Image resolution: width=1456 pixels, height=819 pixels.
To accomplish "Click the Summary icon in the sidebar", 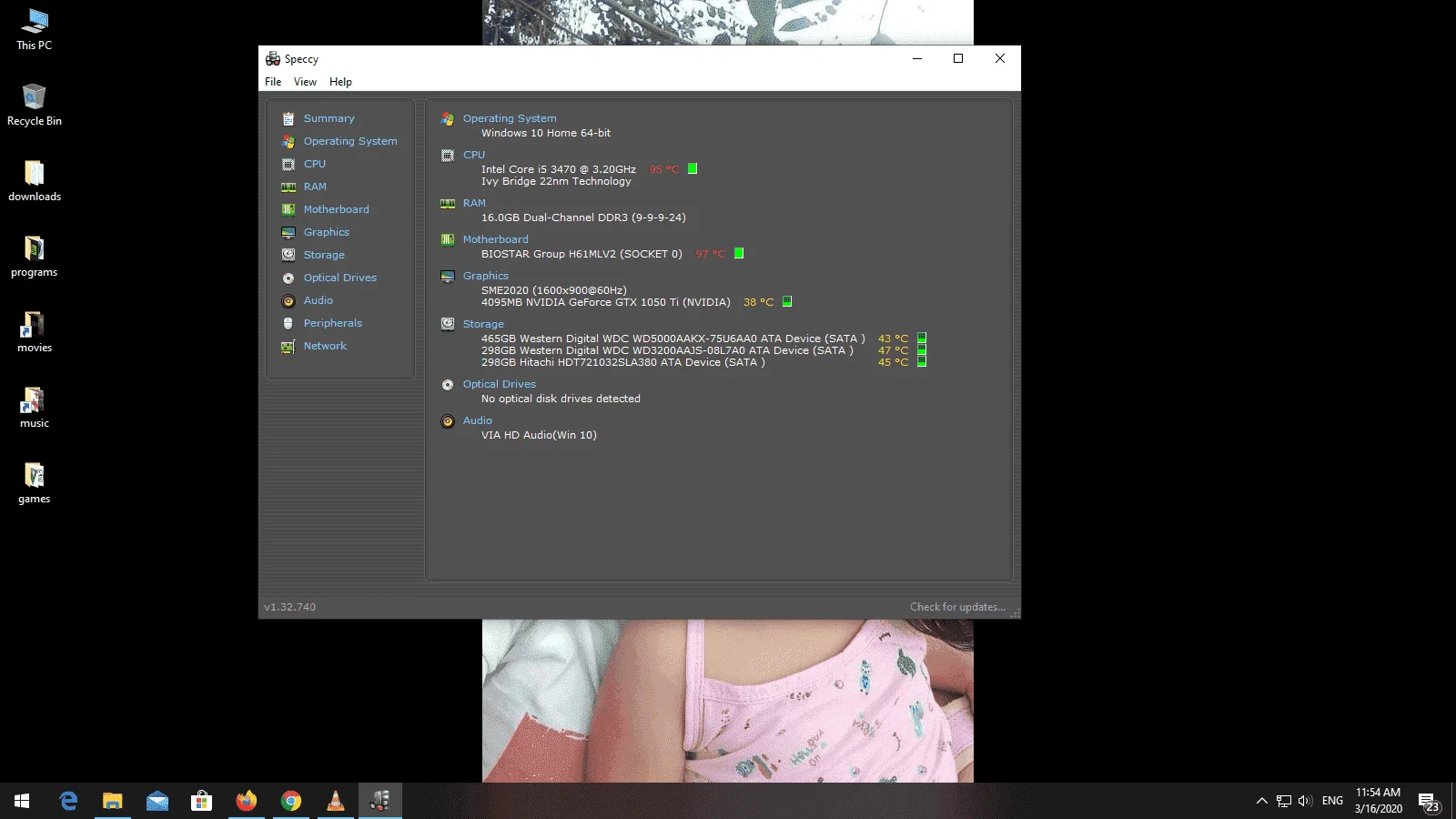I will pos(288,119).
